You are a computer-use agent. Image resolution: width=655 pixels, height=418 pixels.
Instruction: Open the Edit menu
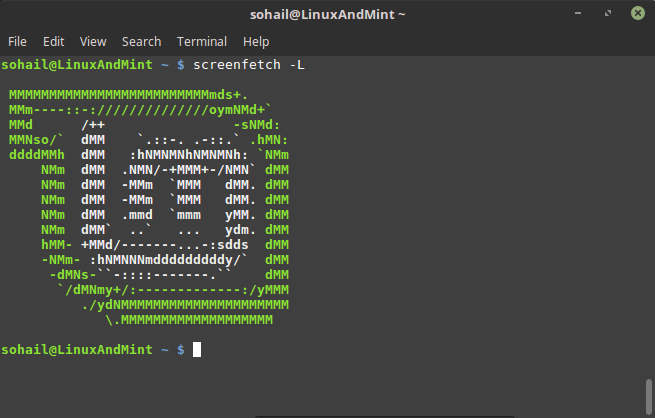pos(53,42)
